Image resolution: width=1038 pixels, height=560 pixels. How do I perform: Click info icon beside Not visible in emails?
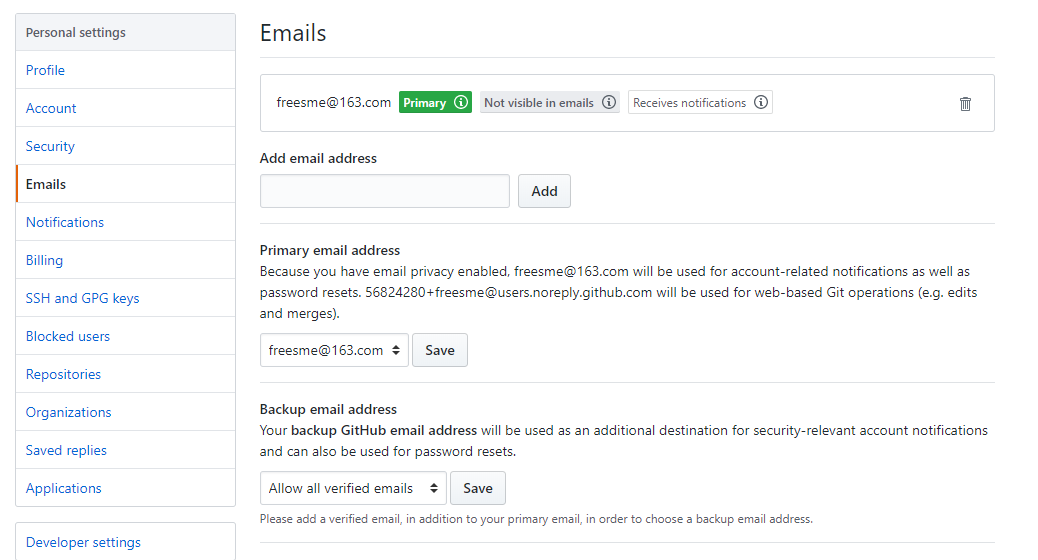click(609, 102)
